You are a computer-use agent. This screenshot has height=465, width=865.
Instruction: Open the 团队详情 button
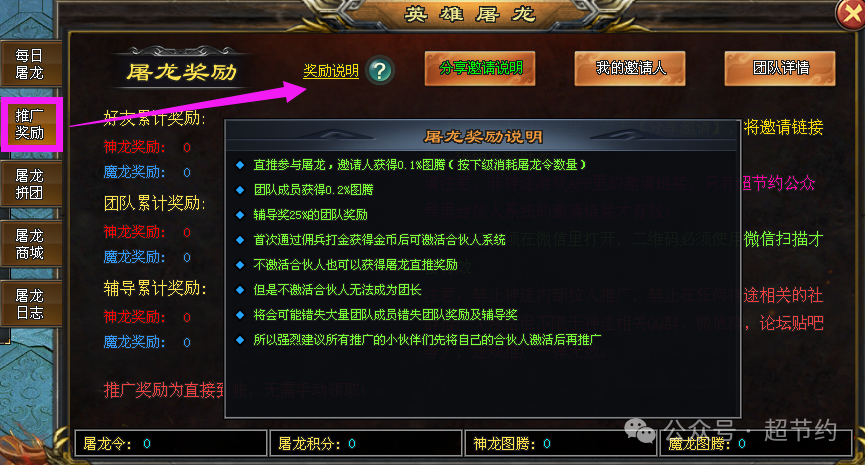tap(780, 68)
